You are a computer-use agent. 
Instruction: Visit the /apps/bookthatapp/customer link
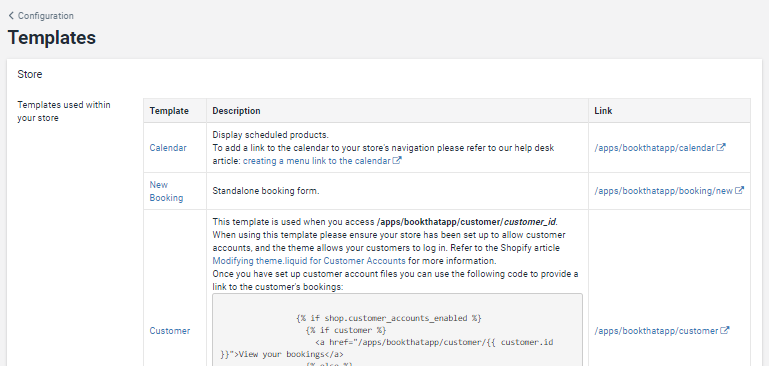657,331
